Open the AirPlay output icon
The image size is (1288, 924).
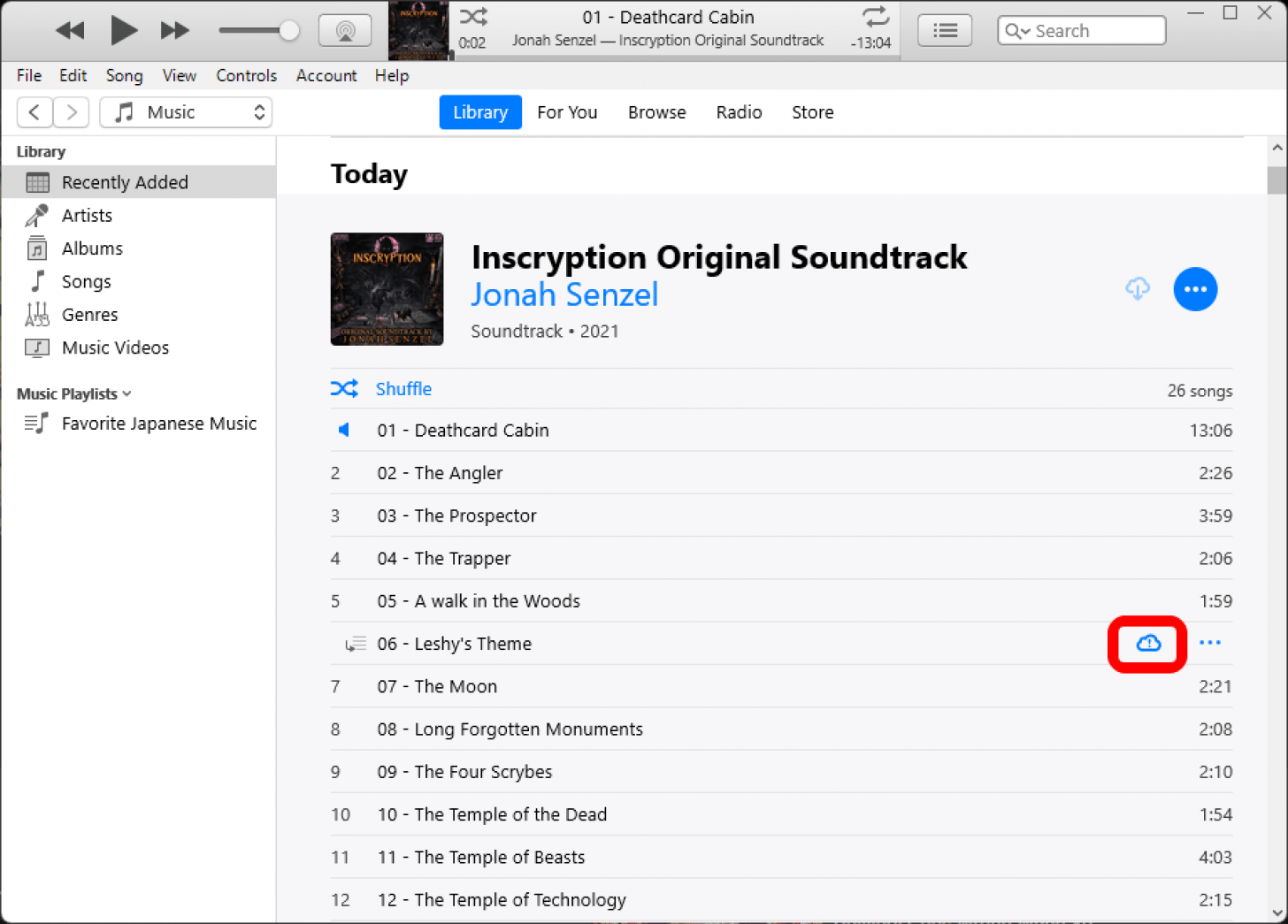coord(345,31)
